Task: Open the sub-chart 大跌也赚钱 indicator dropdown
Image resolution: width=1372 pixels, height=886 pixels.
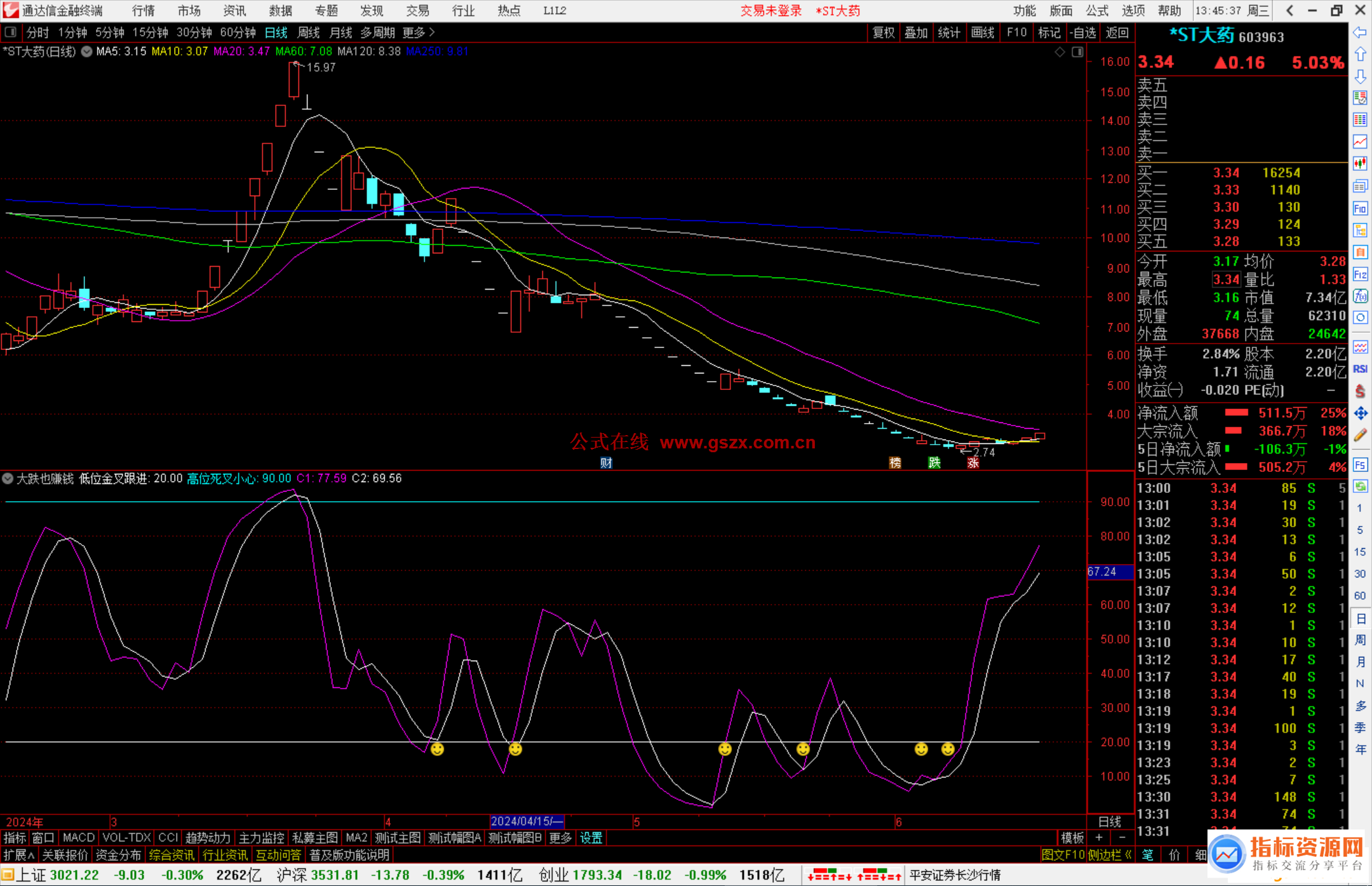Action: [8, 478]
